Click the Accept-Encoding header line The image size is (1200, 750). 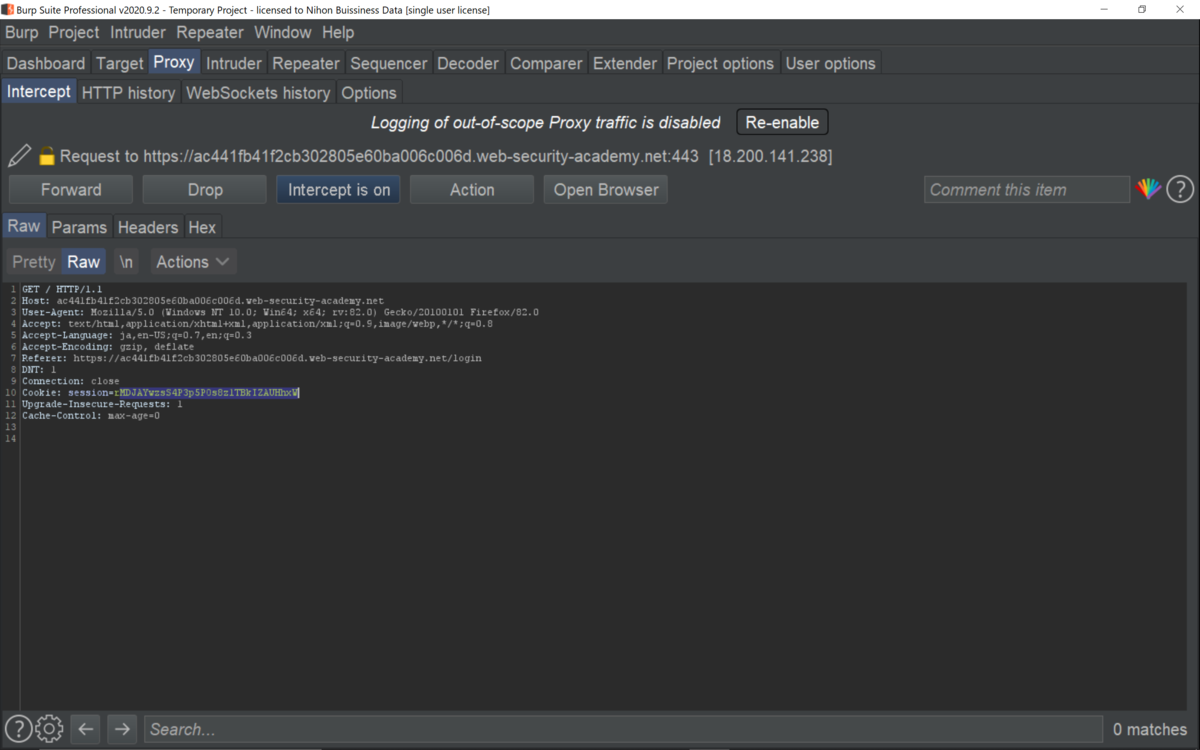[108, 347]
